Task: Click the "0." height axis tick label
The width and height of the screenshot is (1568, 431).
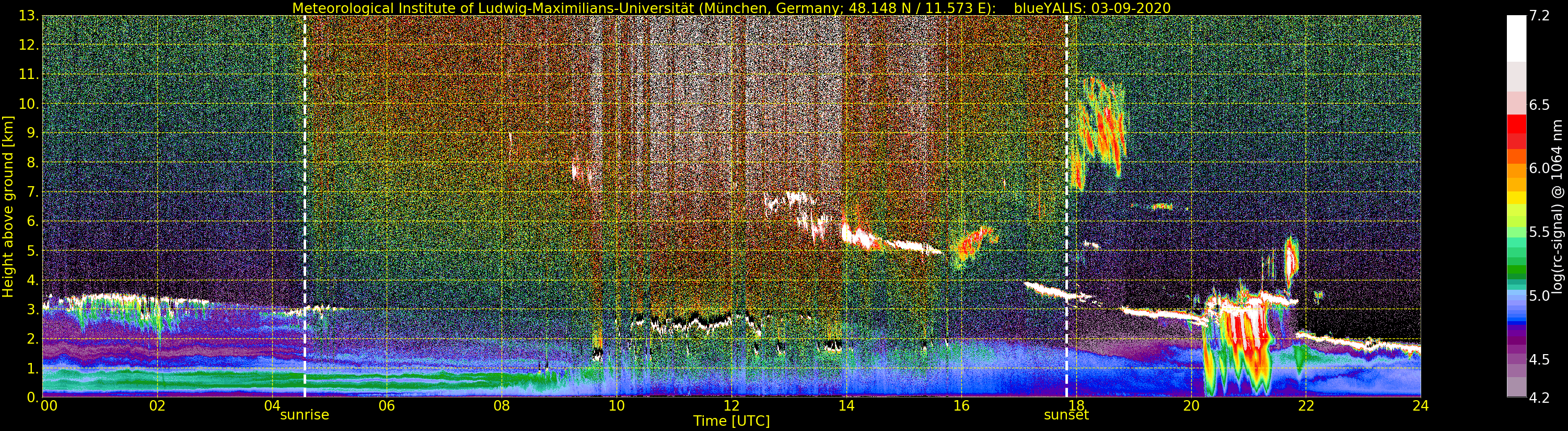Action: pyautogui.click(x=33, y=398)
